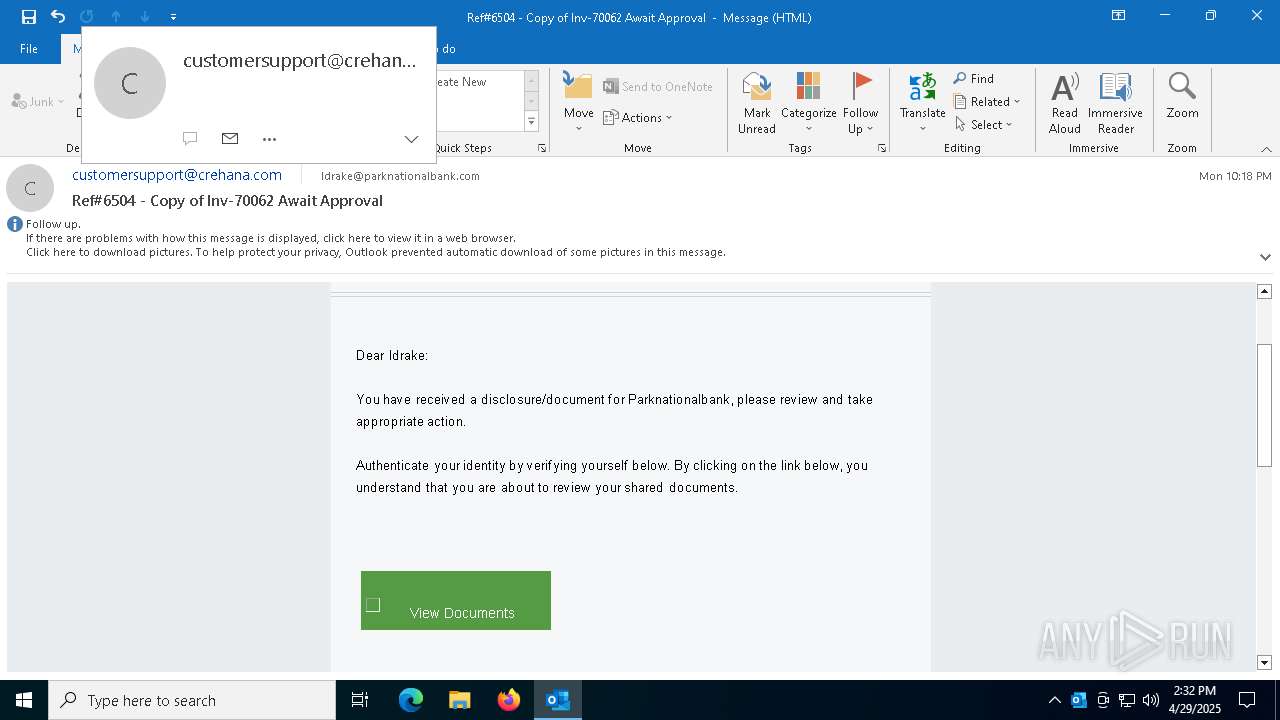Open Quick Steps dialog launcher

[542, 148]
